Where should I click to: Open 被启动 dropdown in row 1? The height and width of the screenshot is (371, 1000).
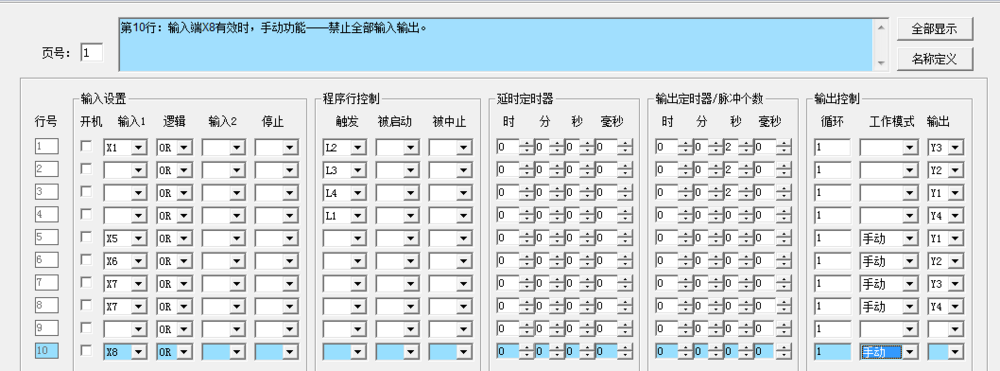398,147
